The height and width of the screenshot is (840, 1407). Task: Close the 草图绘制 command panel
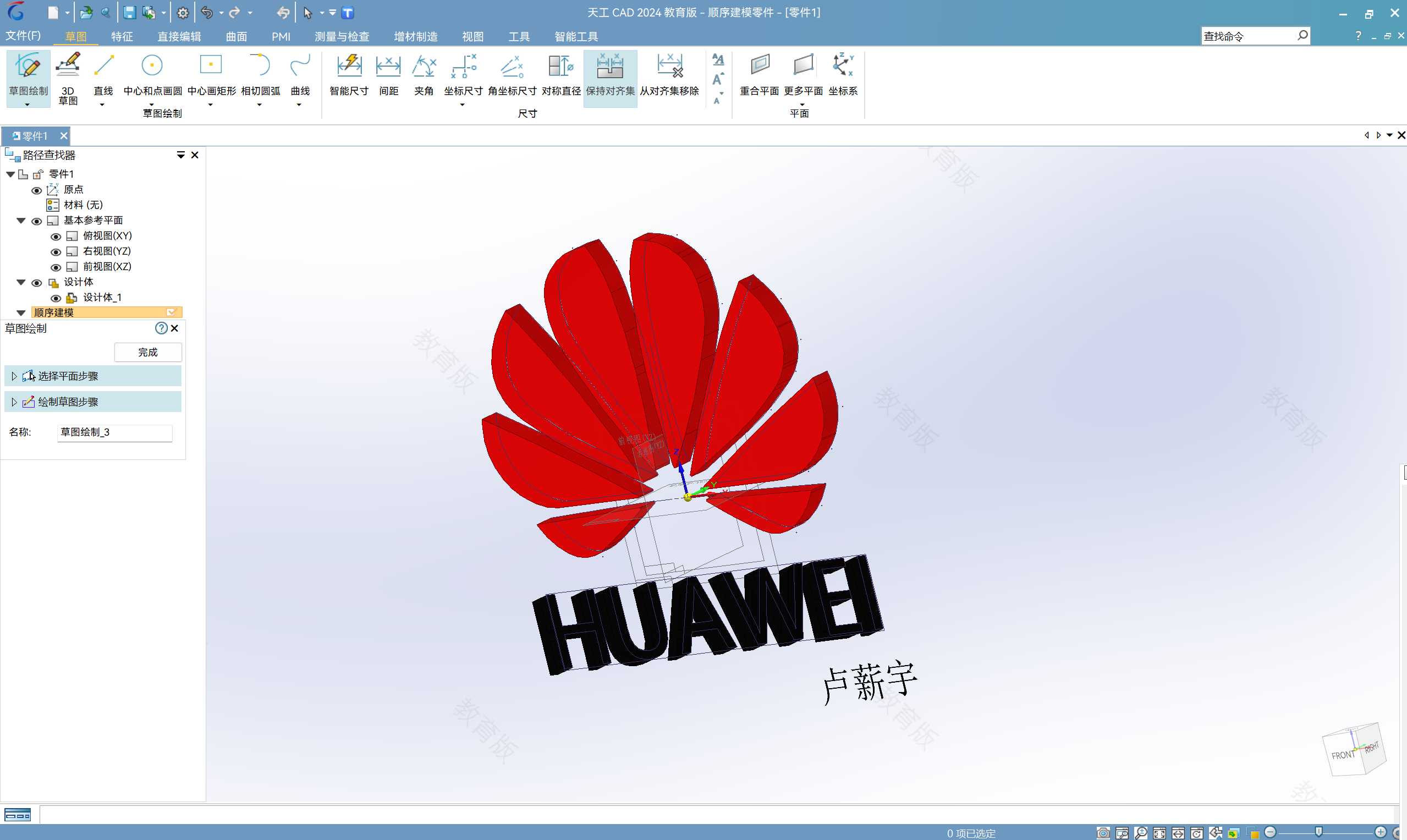pos(175,328)
